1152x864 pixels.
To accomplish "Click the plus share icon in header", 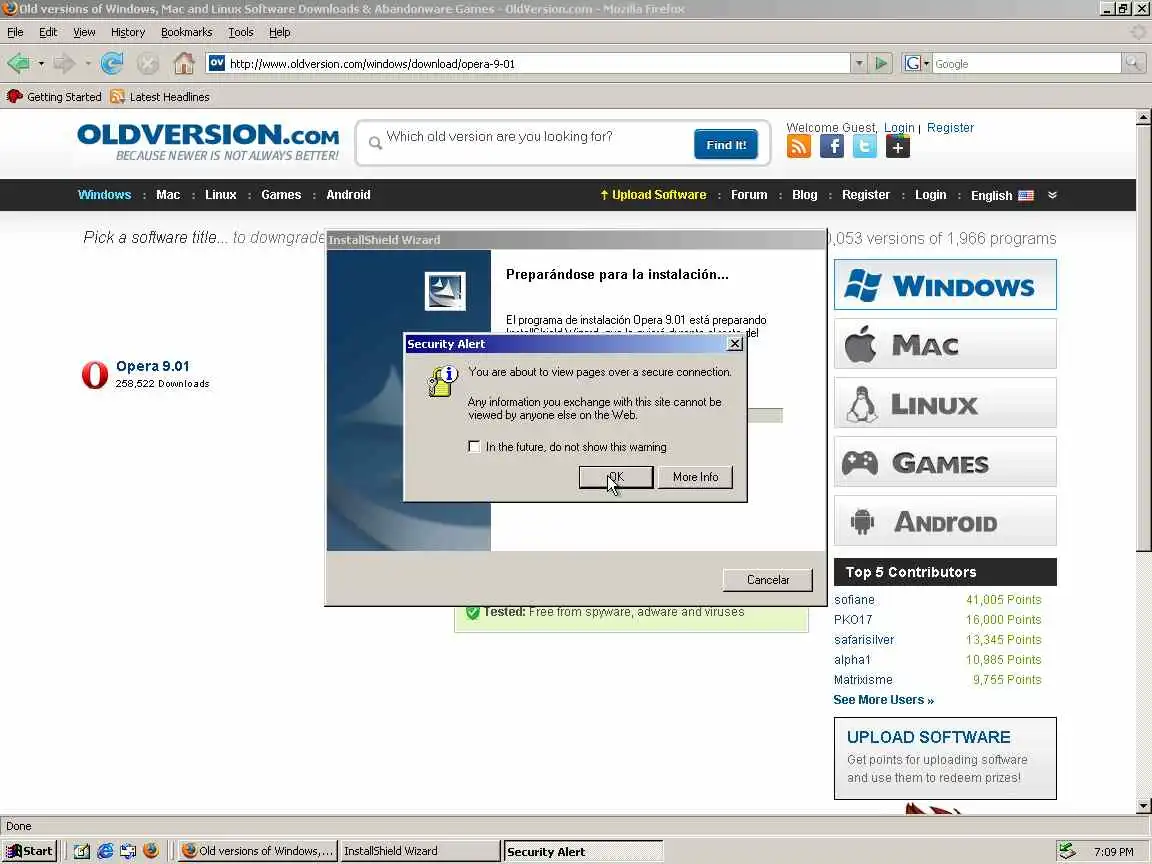I will pos(898,146).
